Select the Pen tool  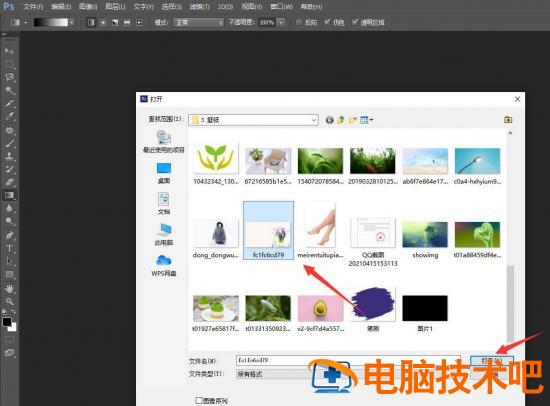(x=9, y=235)
